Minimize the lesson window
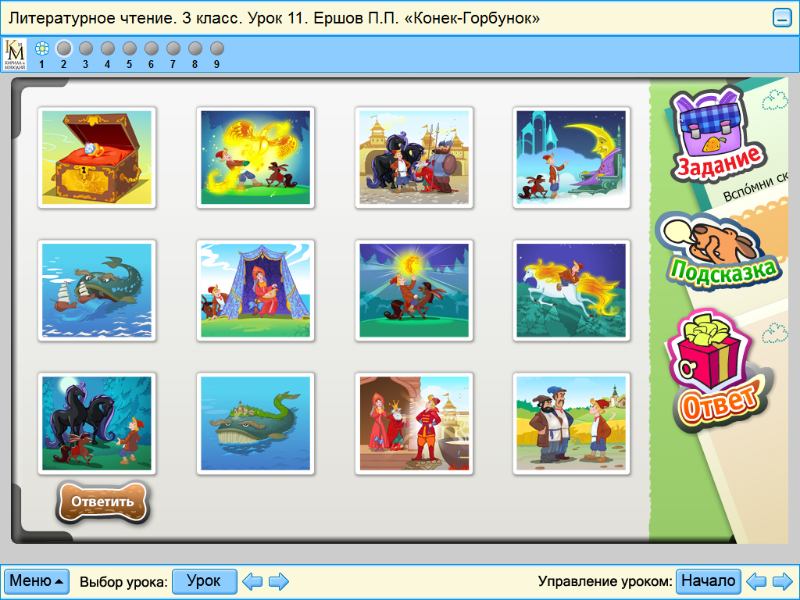The width and height of the screenshot is (800, 600). coord(782,18)
